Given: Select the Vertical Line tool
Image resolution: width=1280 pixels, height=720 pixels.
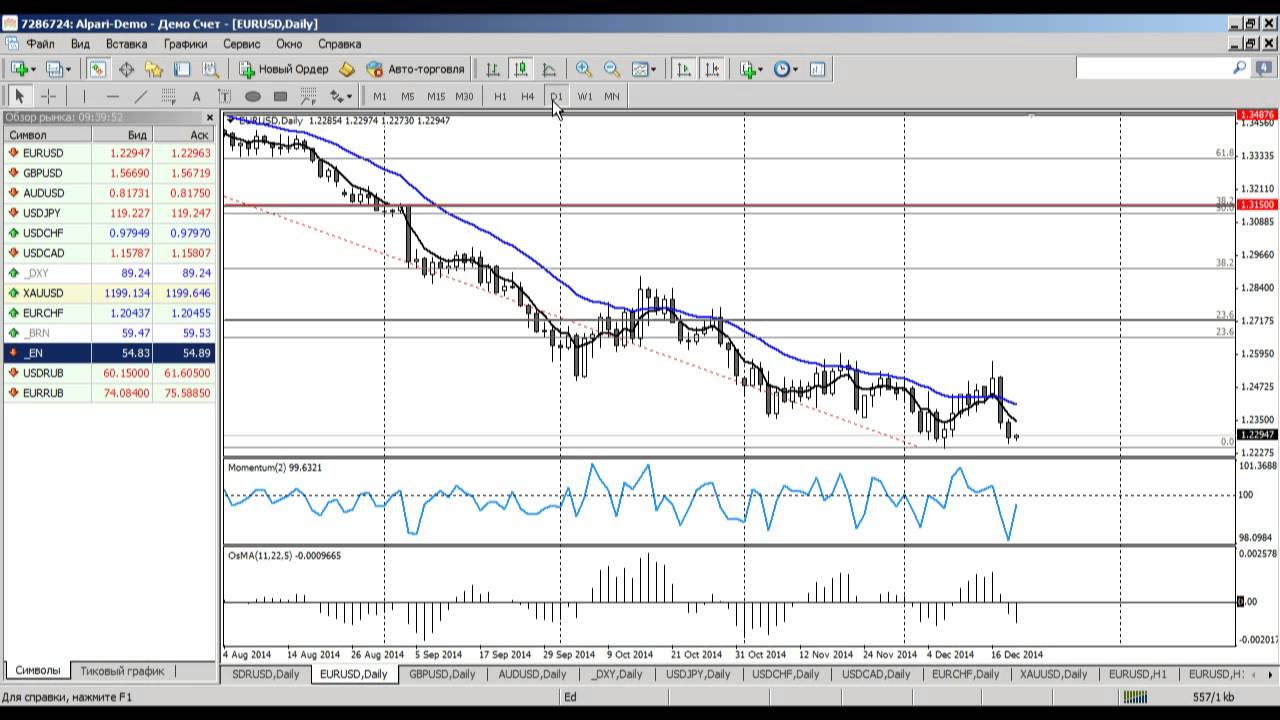Looking at the screenshot, I should pyautogui.click(x=84, y=96).
